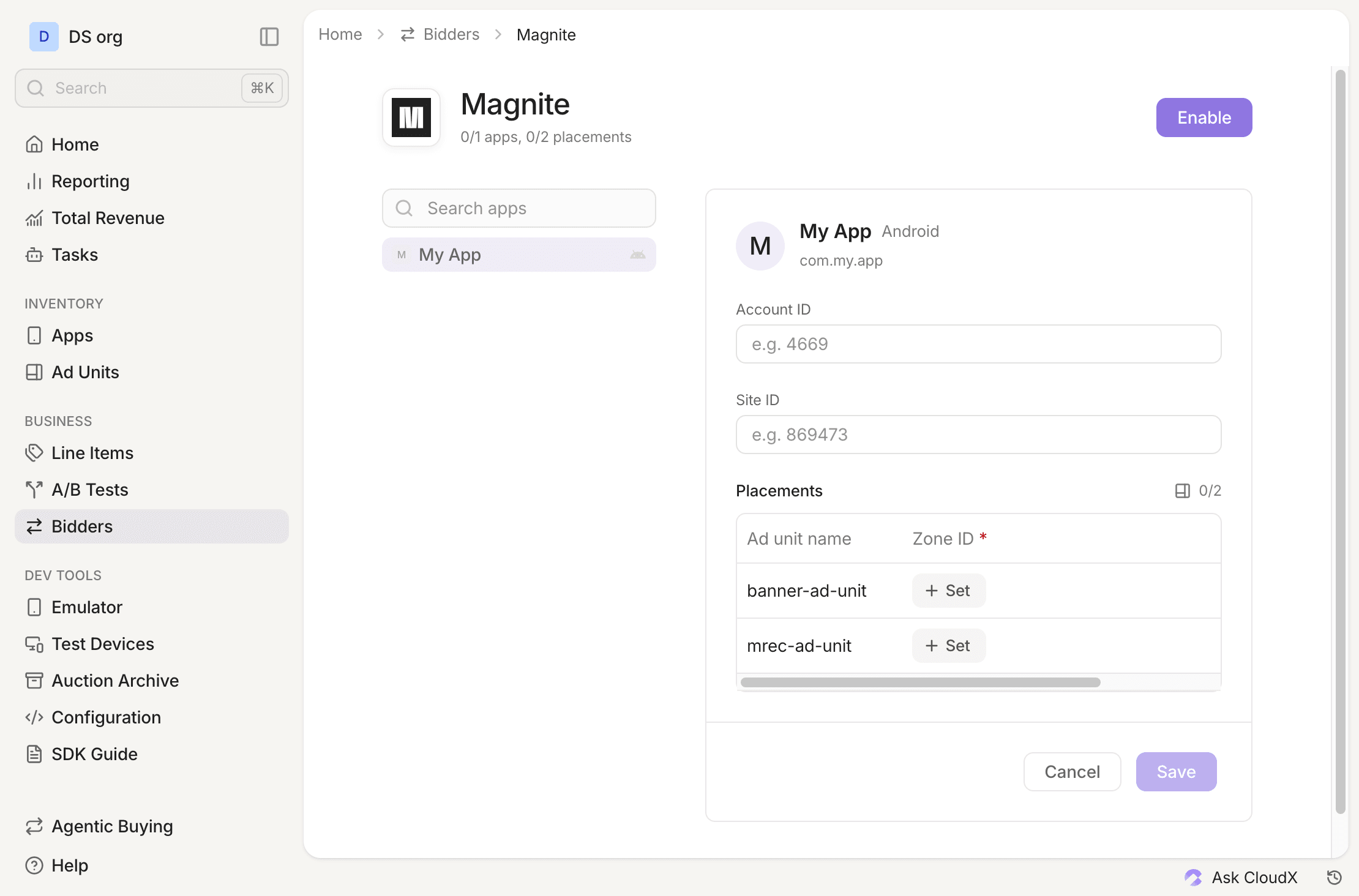Click the Cancel button
Image resolution: width=1359 pixels, height=896 pixels.
point(1073,772)
